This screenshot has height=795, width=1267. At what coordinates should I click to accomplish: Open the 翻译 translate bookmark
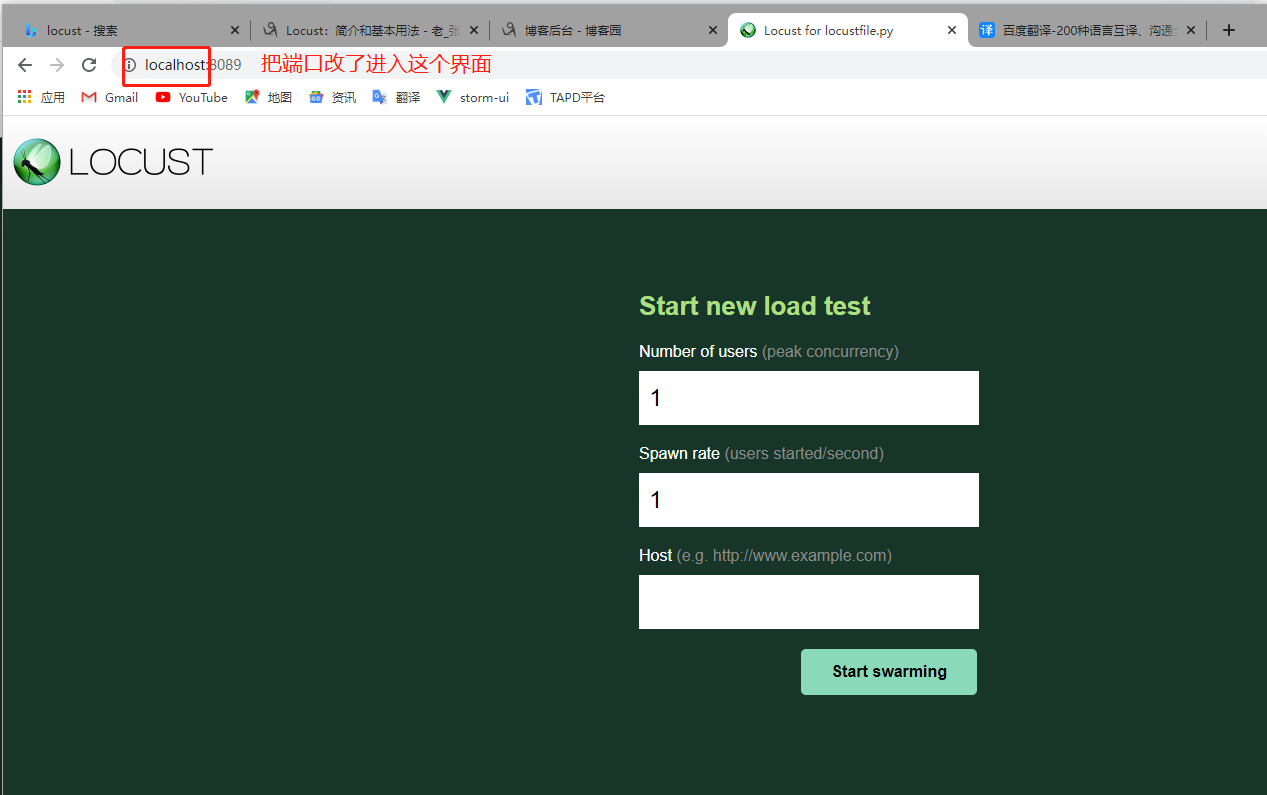click(396, 97)
